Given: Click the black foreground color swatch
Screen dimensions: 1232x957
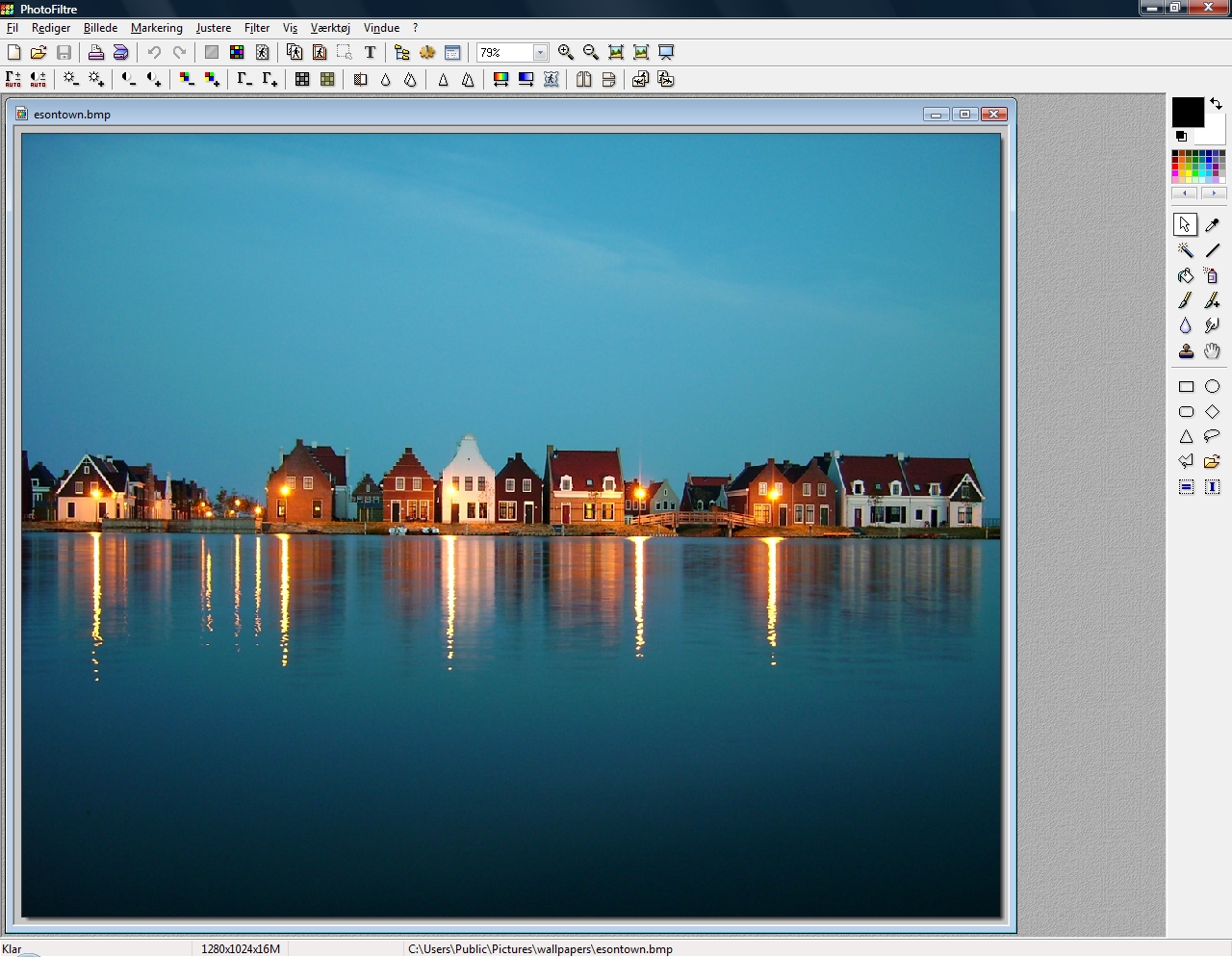Looking at the screenshot, I should point(1187,112).
